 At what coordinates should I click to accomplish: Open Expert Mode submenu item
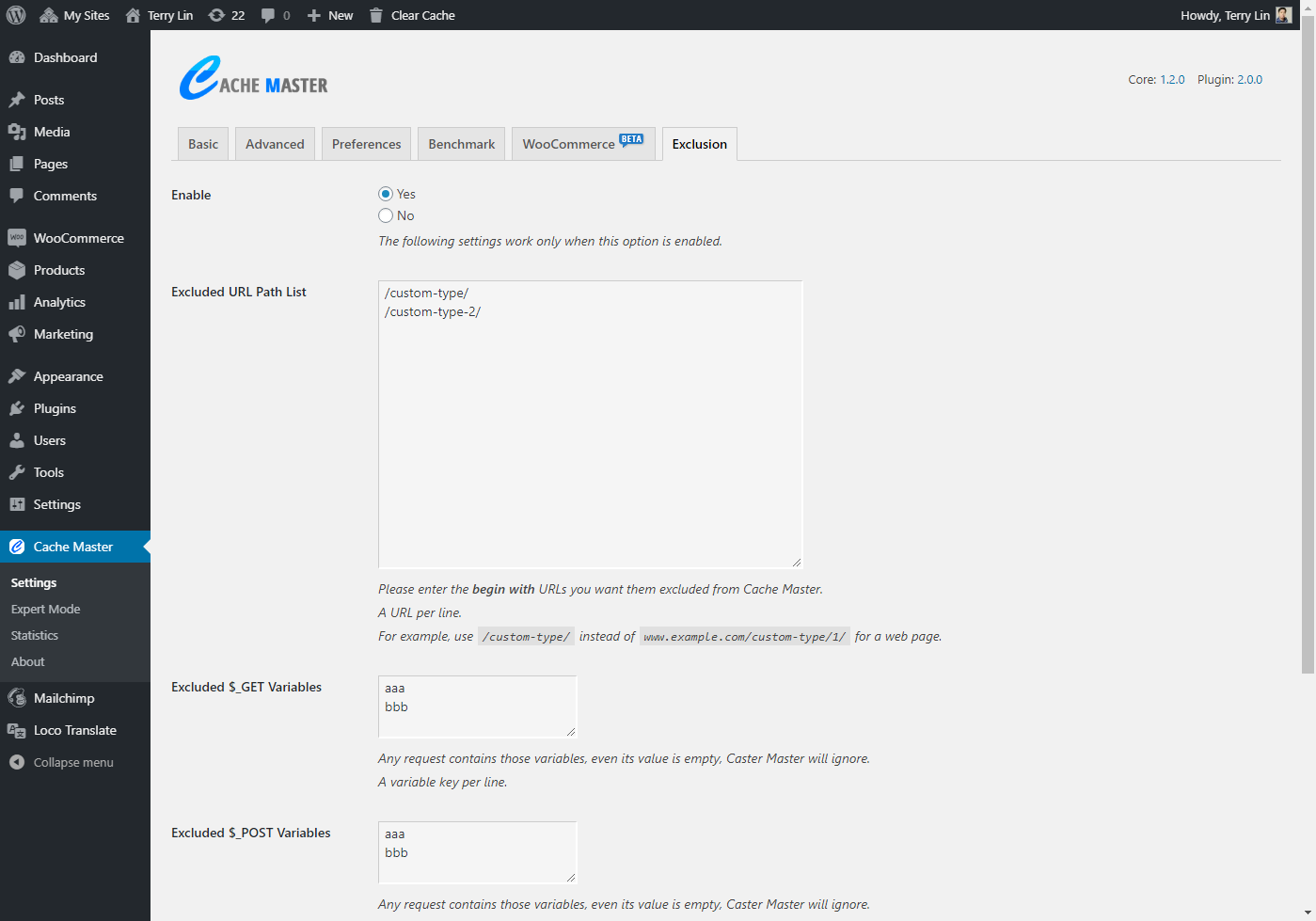click(45, 609)
